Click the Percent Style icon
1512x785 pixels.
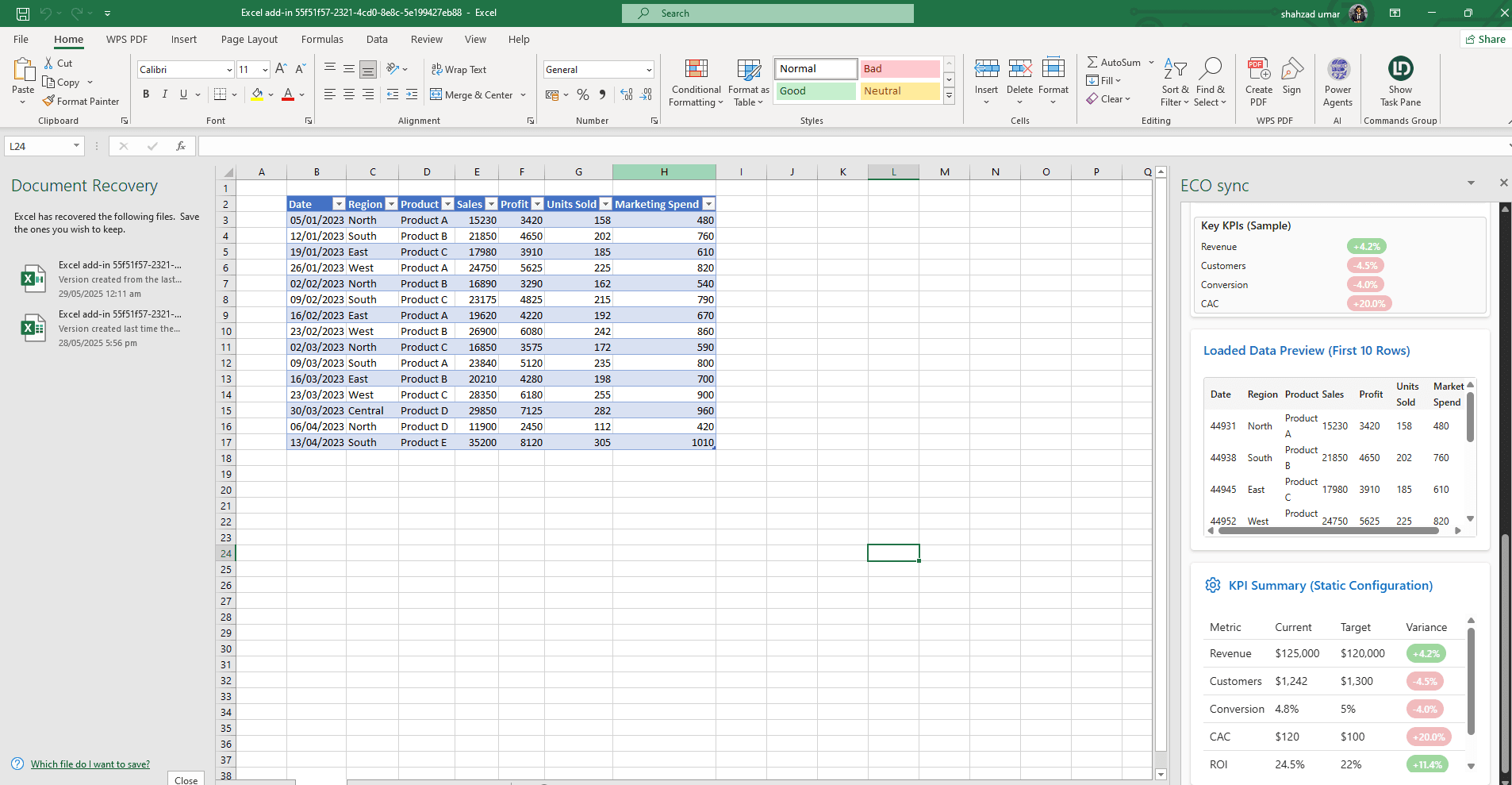(x=583, y=94)
